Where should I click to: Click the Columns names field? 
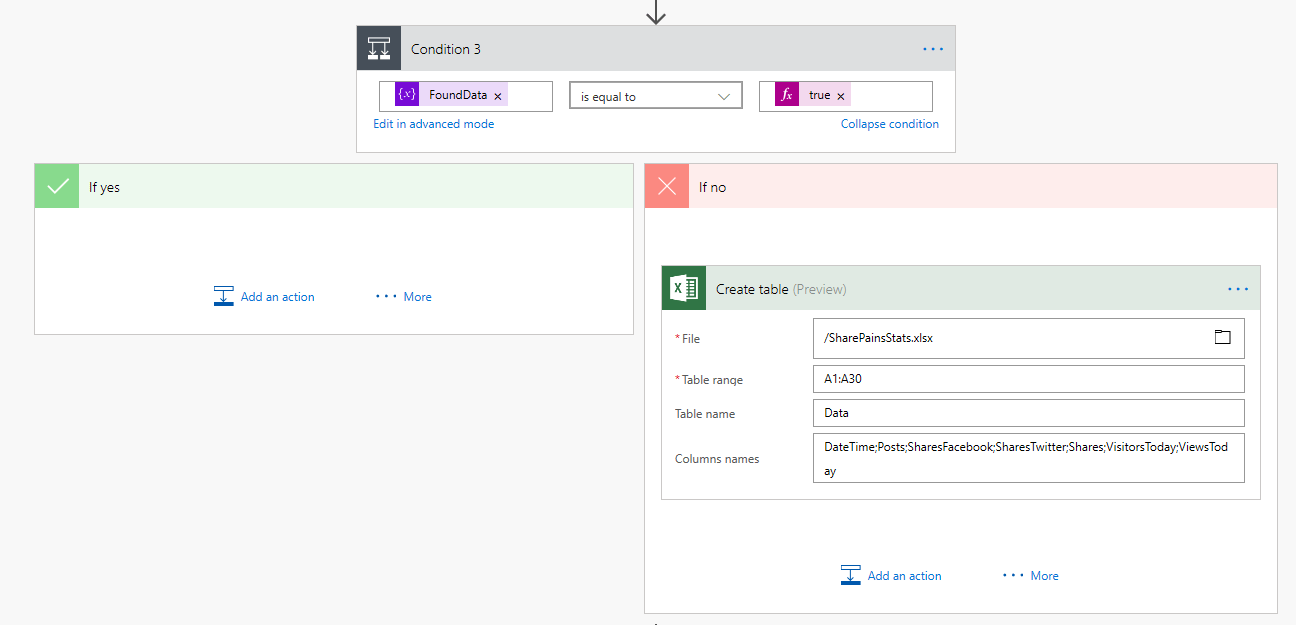tap(1029, 458)
